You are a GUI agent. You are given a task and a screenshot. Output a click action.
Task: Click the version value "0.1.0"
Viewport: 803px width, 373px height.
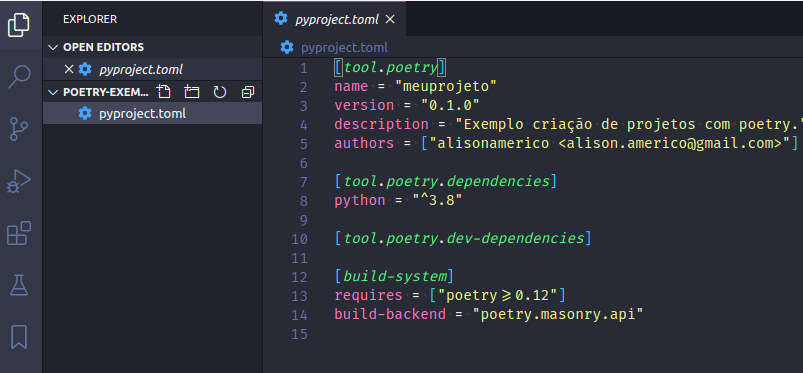pyautogui.click(x=450, y=105)
